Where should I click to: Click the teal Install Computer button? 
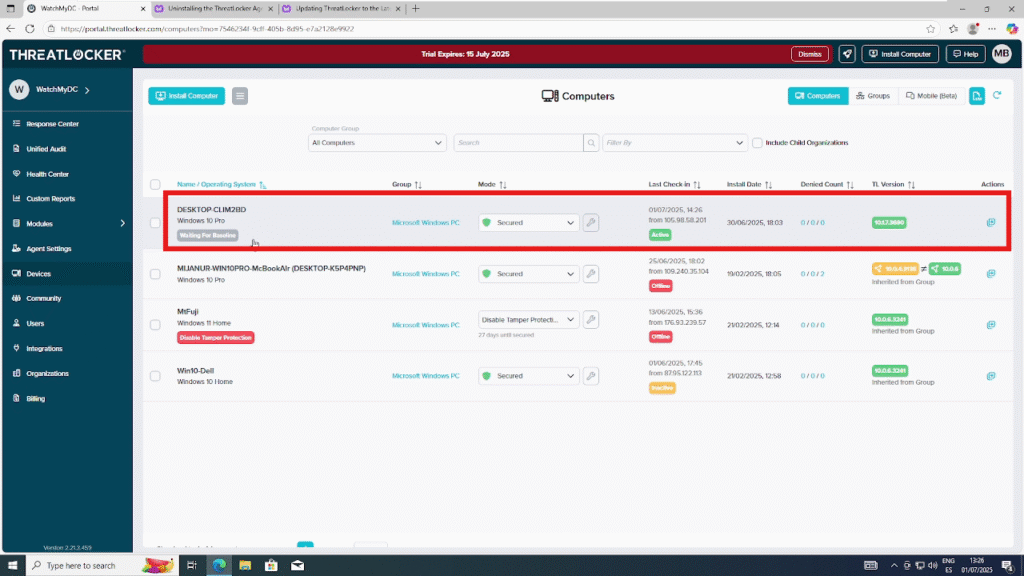click(x=187, y=96)
